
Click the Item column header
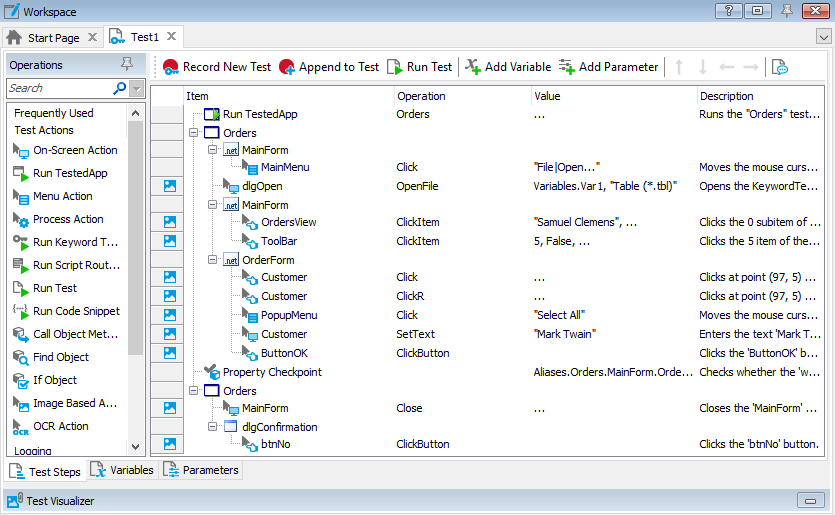coord(288,96)
